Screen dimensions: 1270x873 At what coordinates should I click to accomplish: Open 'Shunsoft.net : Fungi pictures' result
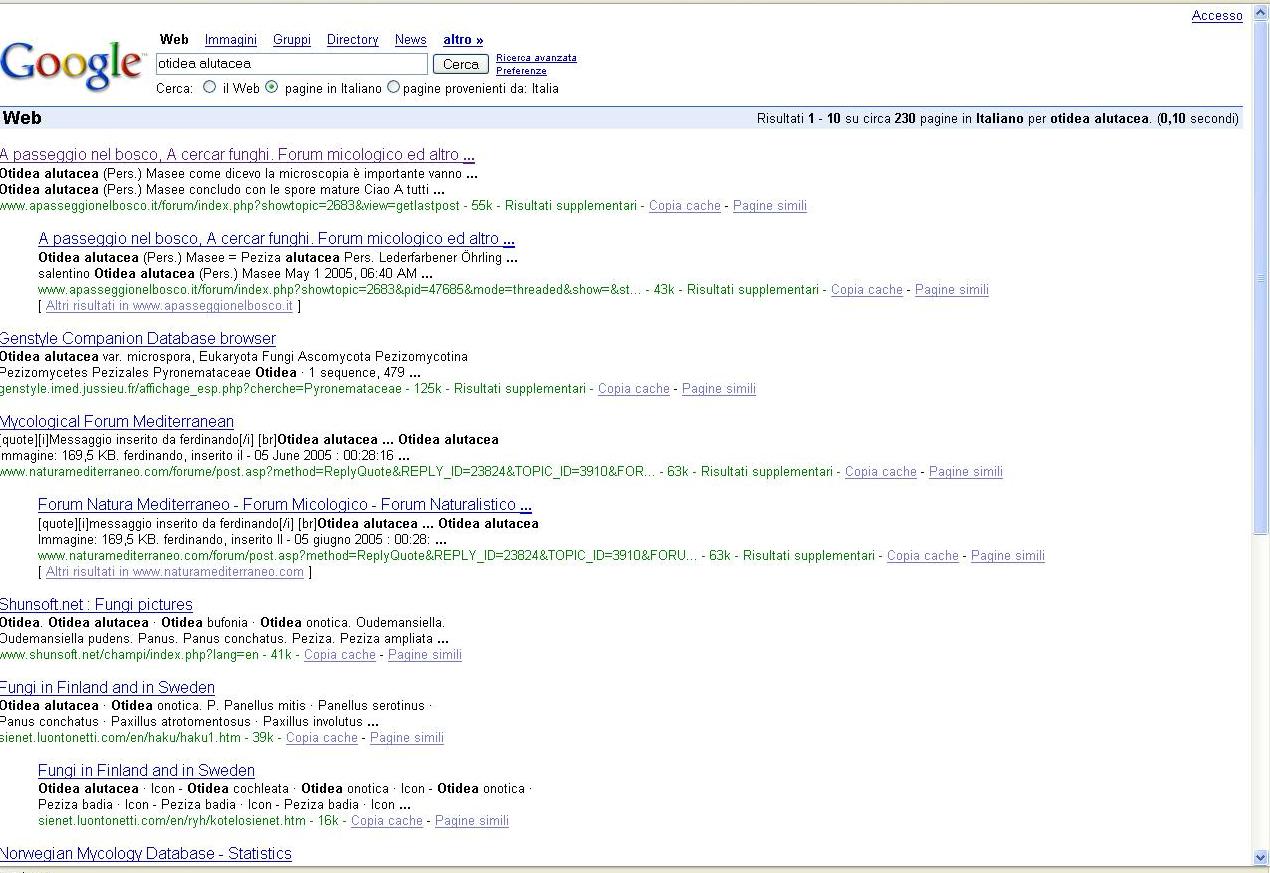[x=96, y=605]
